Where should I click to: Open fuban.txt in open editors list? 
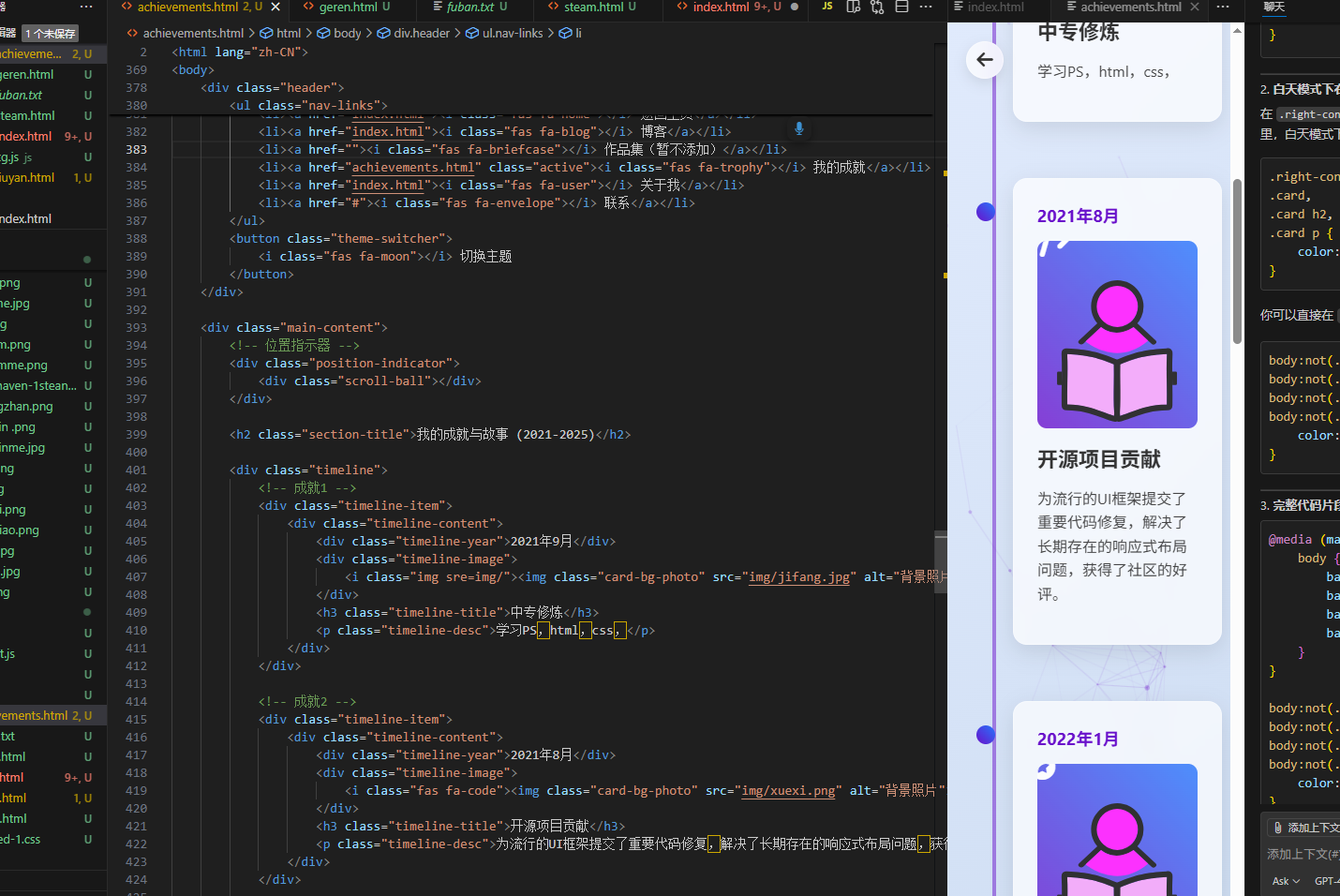53,95
